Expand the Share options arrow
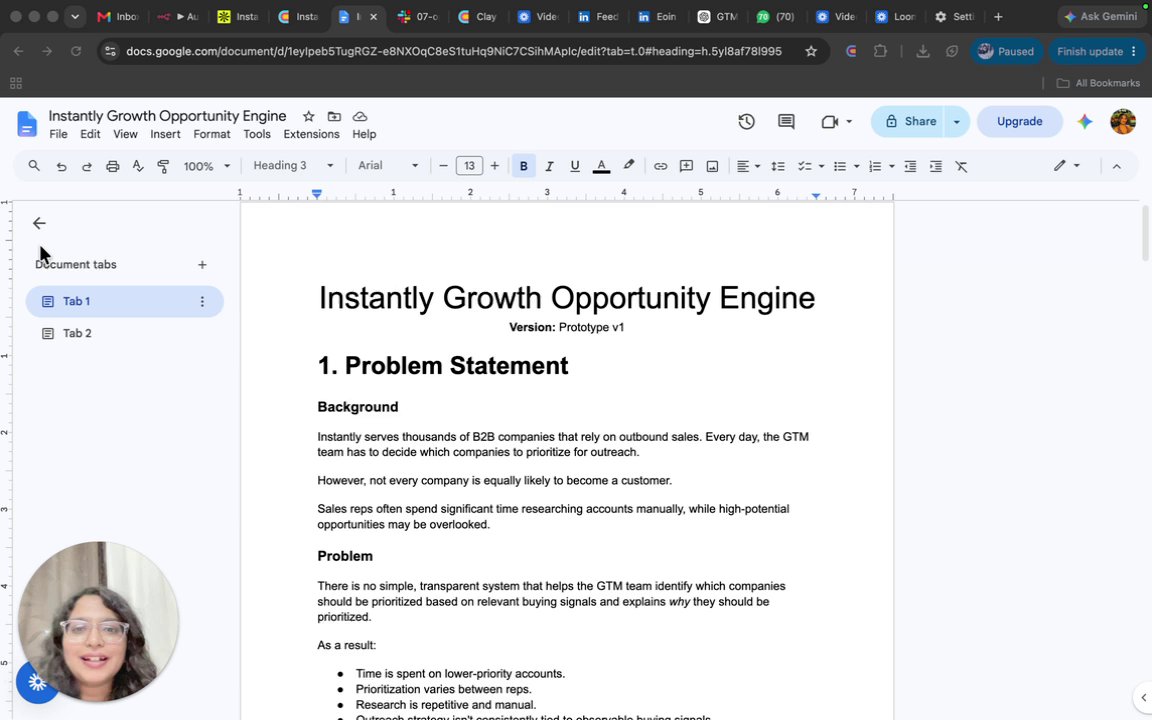1152x720 pixels. click(957, 121)
